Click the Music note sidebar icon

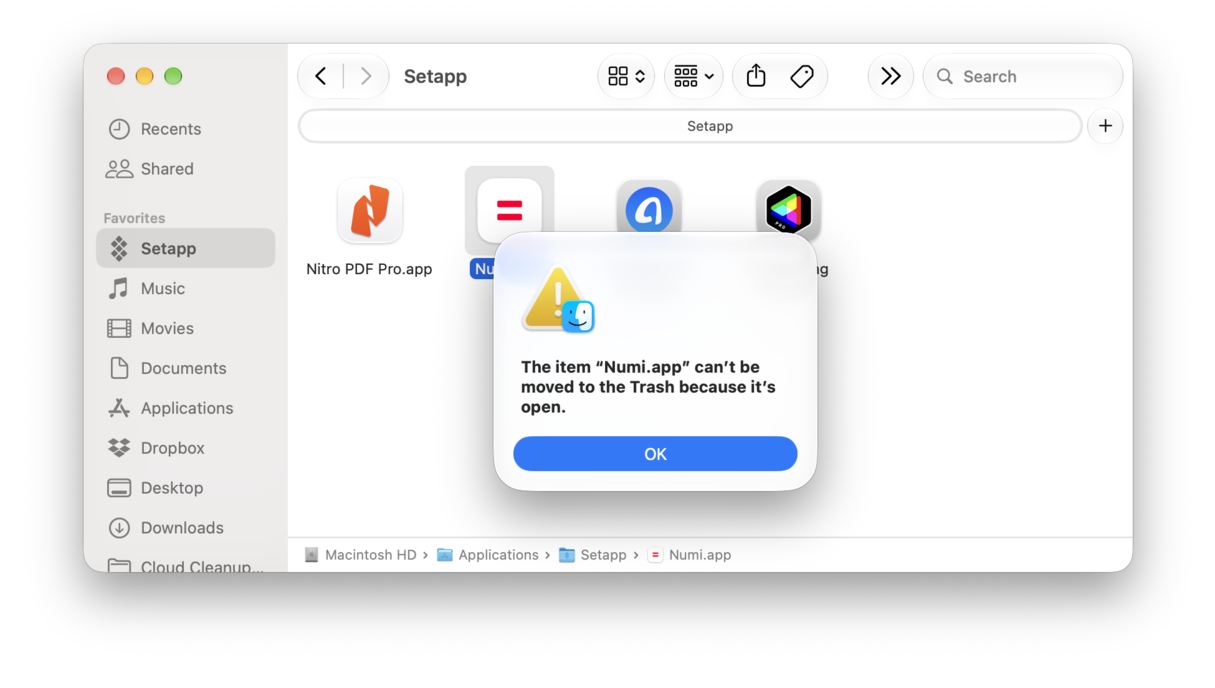pos(119,288)
